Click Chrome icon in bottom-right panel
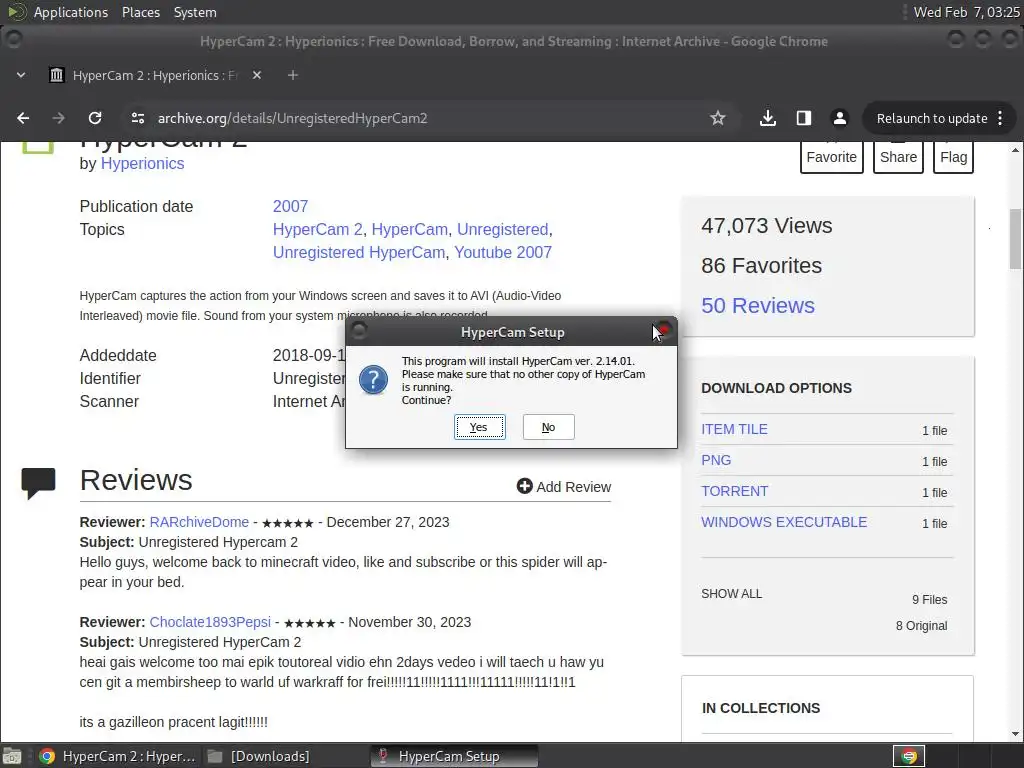Screen dimensions: 1024x768 coord(908,756)
